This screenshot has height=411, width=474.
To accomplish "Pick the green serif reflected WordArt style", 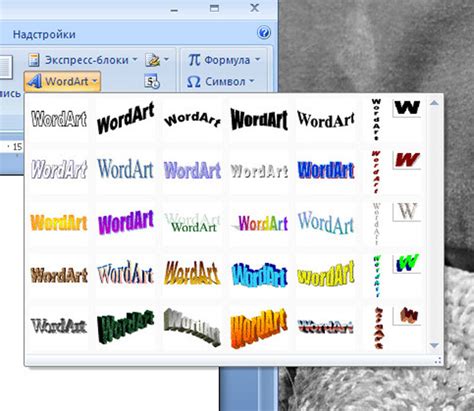I will (x=192, y=223).
